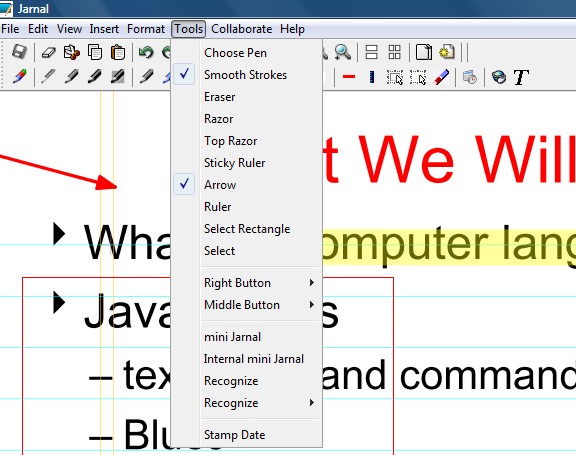This screenshot has height=455, width=576.
Task: Open mini Jarnal from Tools menu
Action: click(245, 336)
